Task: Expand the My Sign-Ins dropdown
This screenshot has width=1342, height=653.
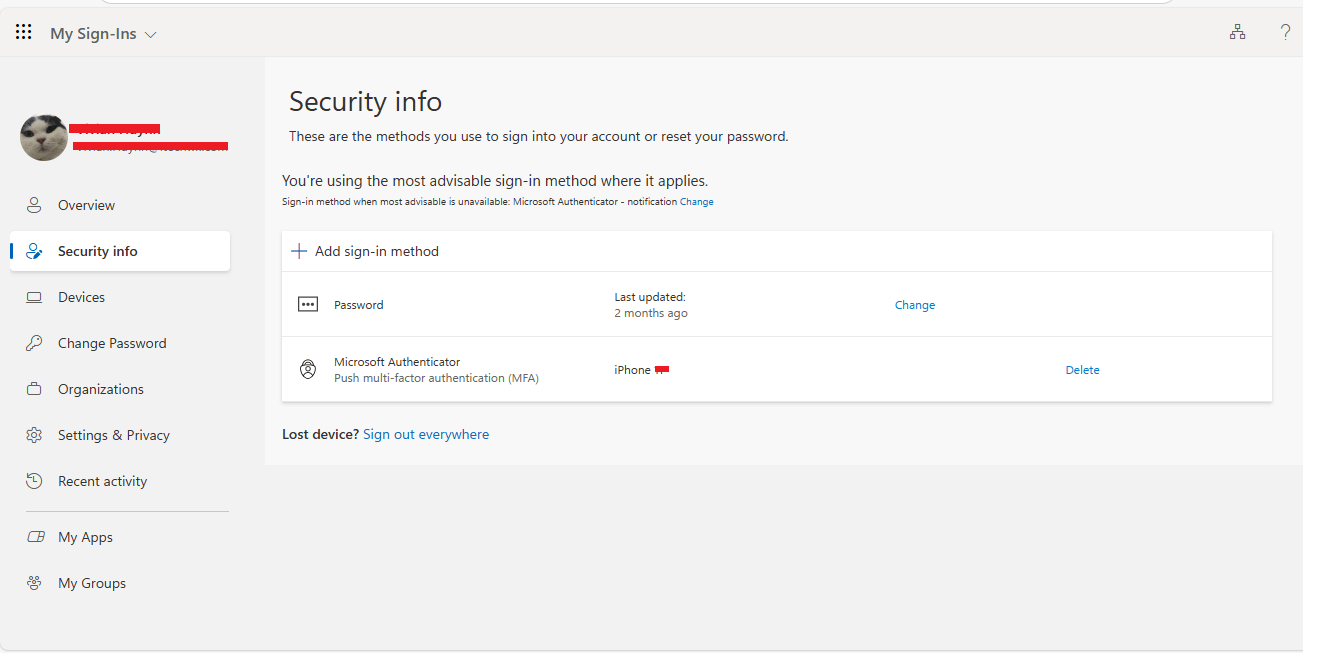Action: click(x=150, y=33)
